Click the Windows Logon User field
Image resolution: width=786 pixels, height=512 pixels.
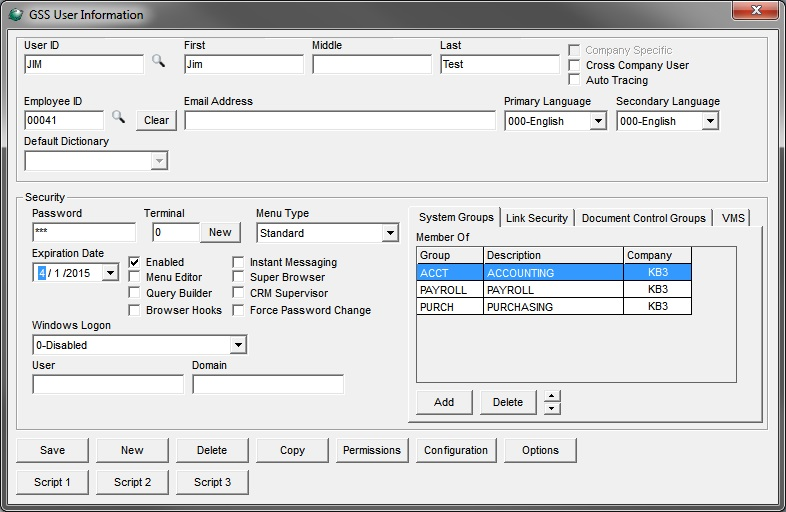(108, 384)
